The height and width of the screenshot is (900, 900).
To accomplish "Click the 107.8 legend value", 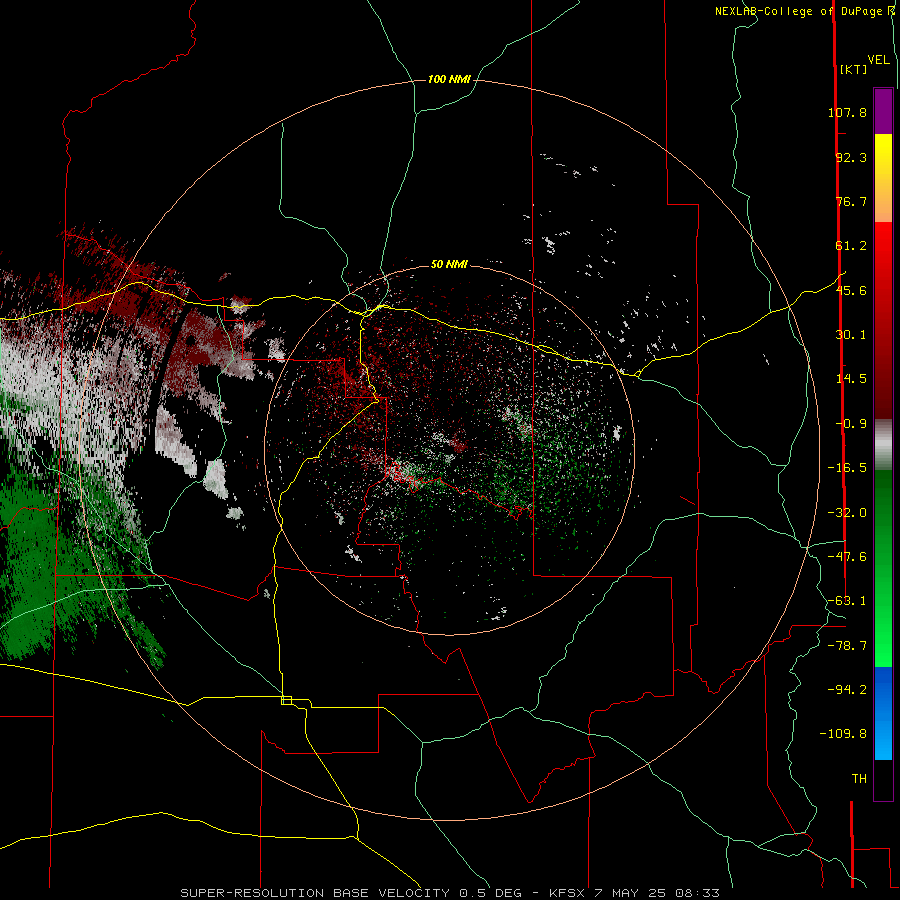I will tap(847, 112).
